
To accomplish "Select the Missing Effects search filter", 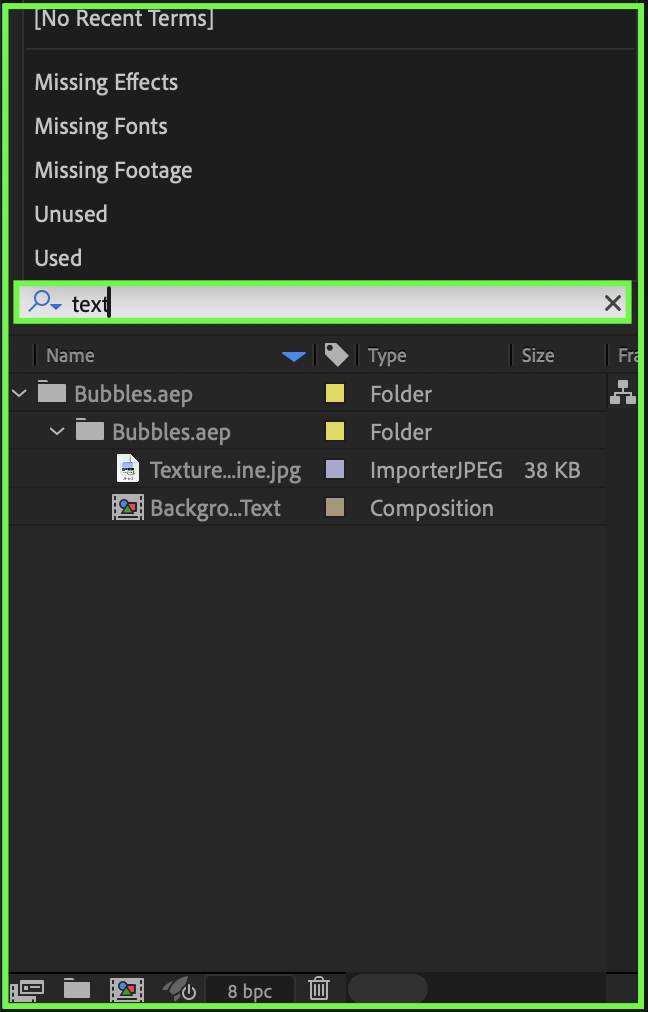I will pyautogui.click(x=106, y=82).
